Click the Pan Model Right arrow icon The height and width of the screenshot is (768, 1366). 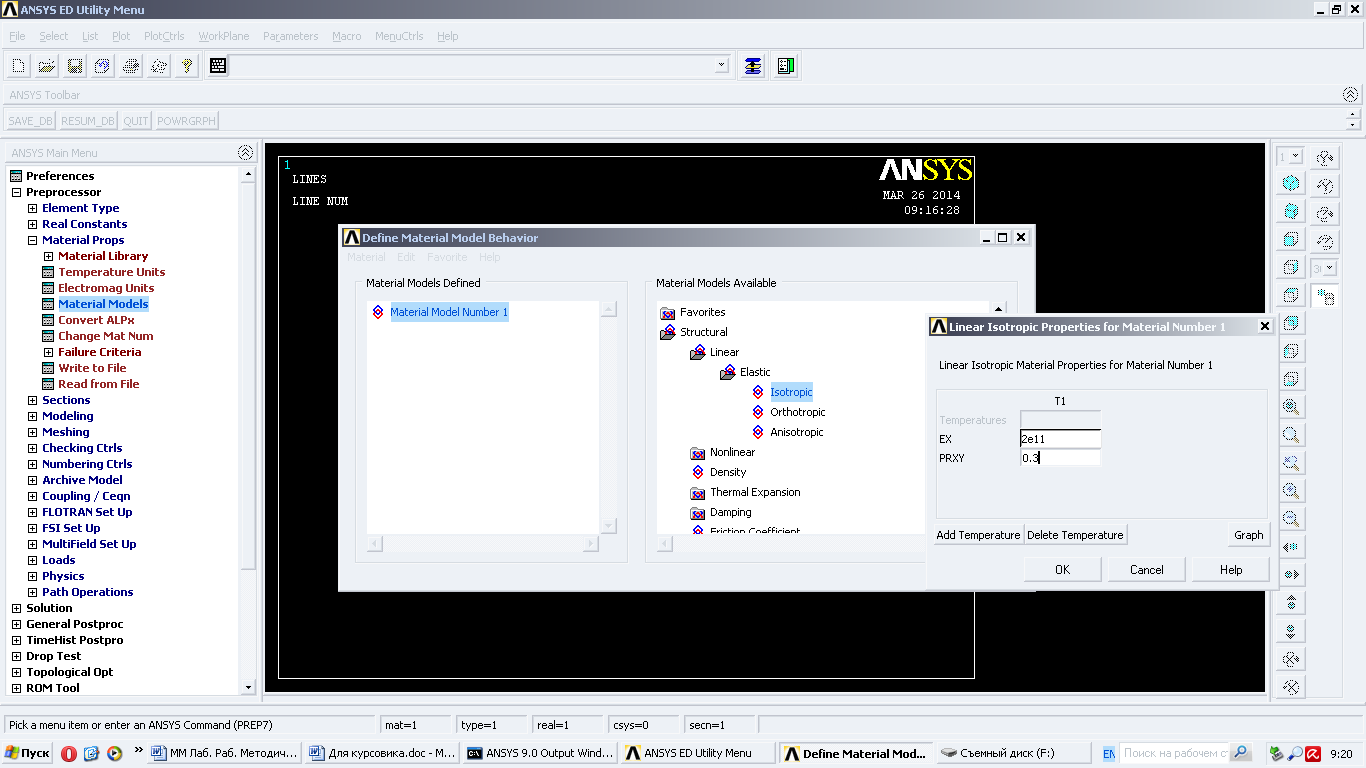[x=1291, y=575]
